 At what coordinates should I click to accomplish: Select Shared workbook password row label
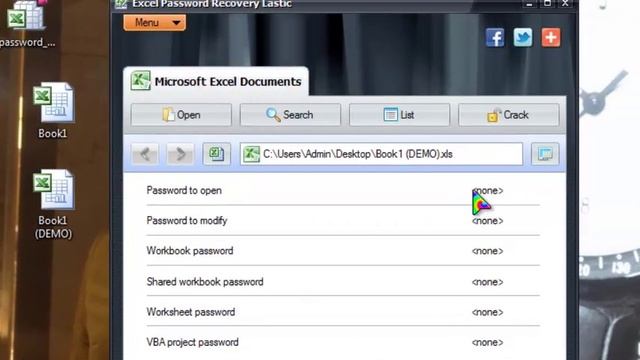tap(205, 282)
